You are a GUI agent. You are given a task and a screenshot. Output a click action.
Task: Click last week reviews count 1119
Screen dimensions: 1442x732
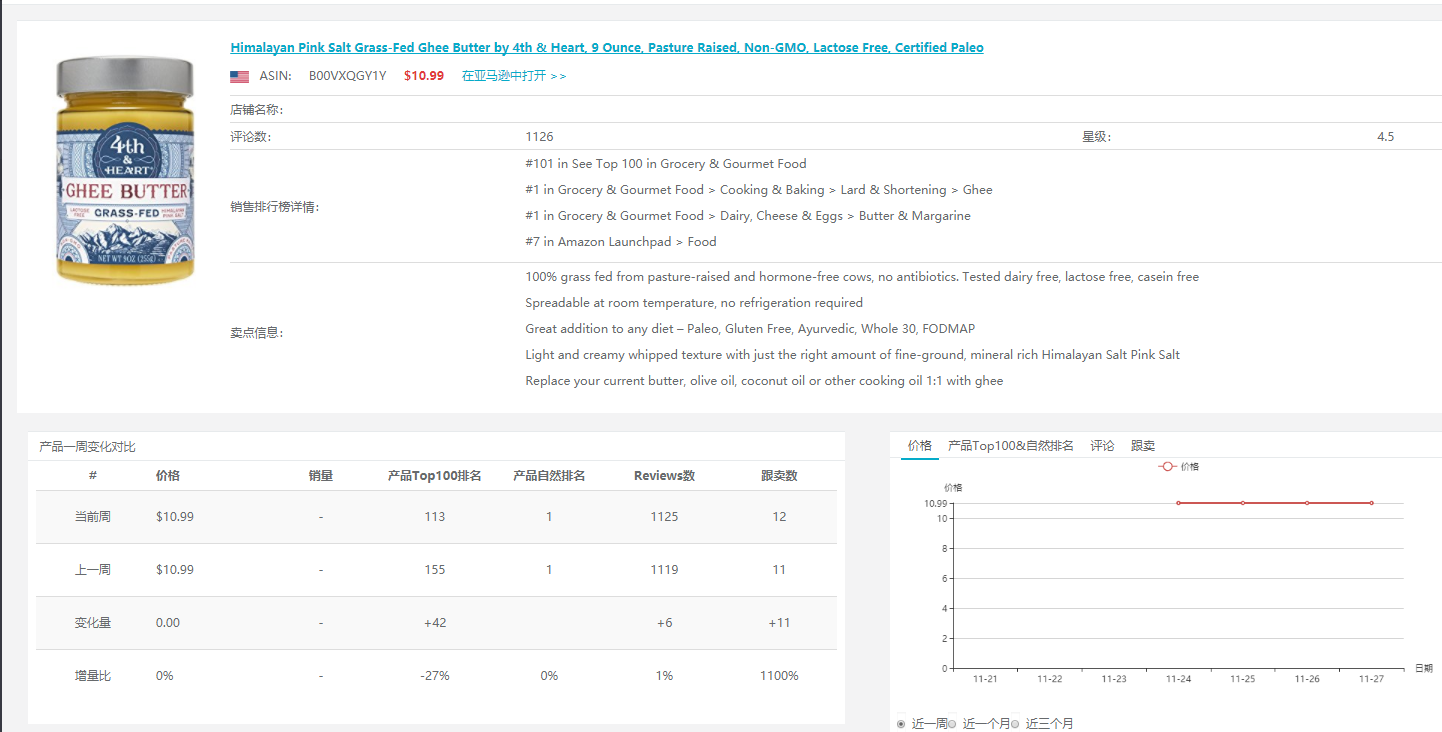(664, 570)
